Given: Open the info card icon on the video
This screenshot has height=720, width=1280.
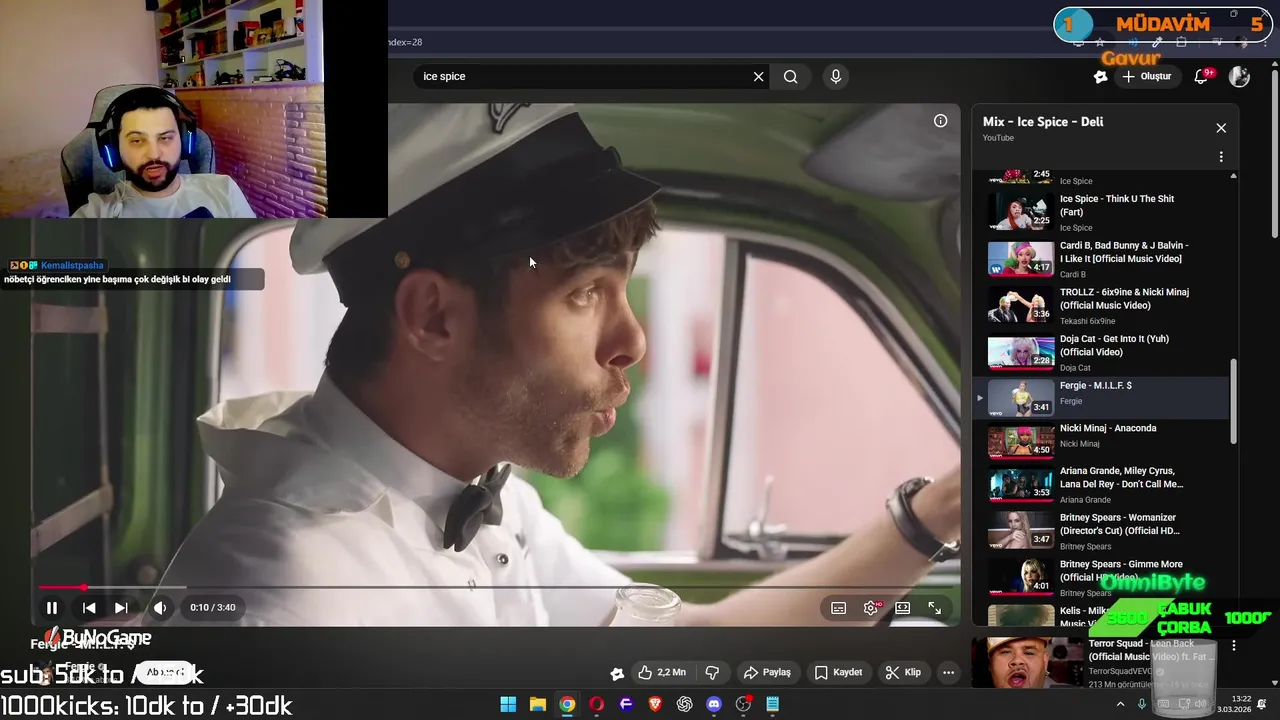Looking at the screenshot, I should 940,120.
